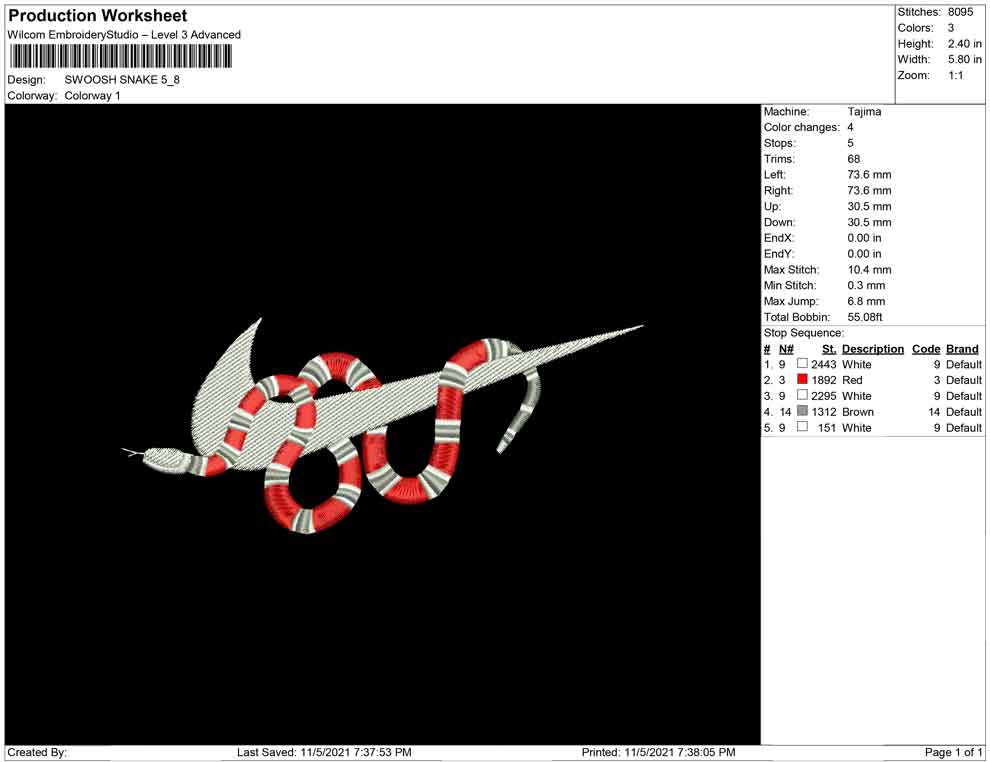Select the max stitch value '10.4 mm'
Image resolution: width=990 pixels, height=762 pixels.
click(x=869, y=270)
